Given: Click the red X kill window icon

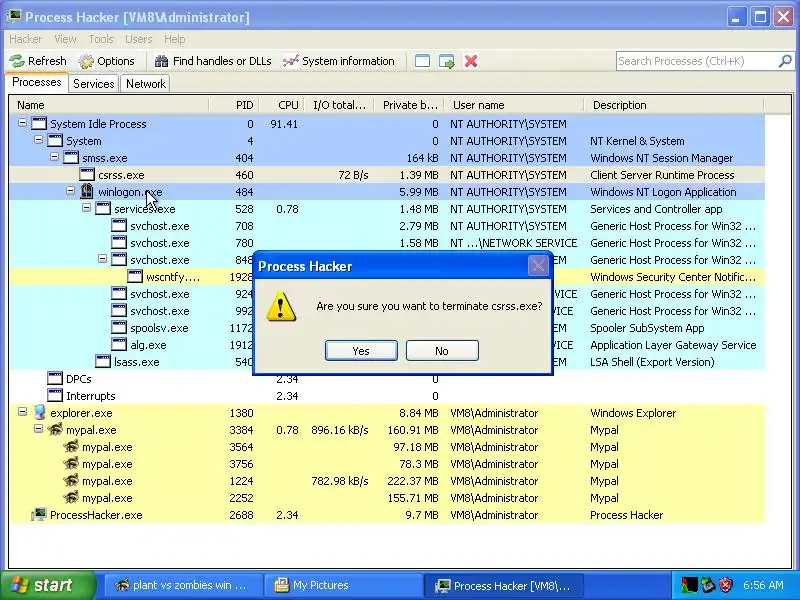Looking at the screenshot, I should 471,61.
